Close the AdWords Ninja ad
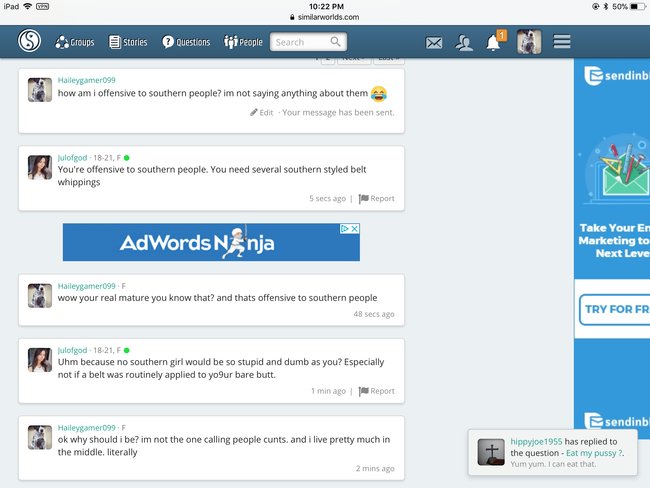650x488 pixels. tap(355, 228)
